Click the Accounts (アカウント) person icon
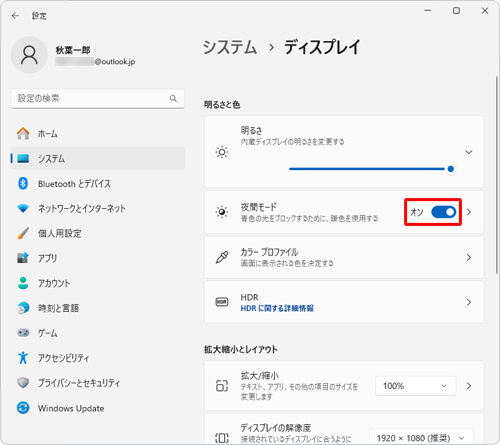The width and height of the screenshot is (500, 445). (x=23, y=283)
